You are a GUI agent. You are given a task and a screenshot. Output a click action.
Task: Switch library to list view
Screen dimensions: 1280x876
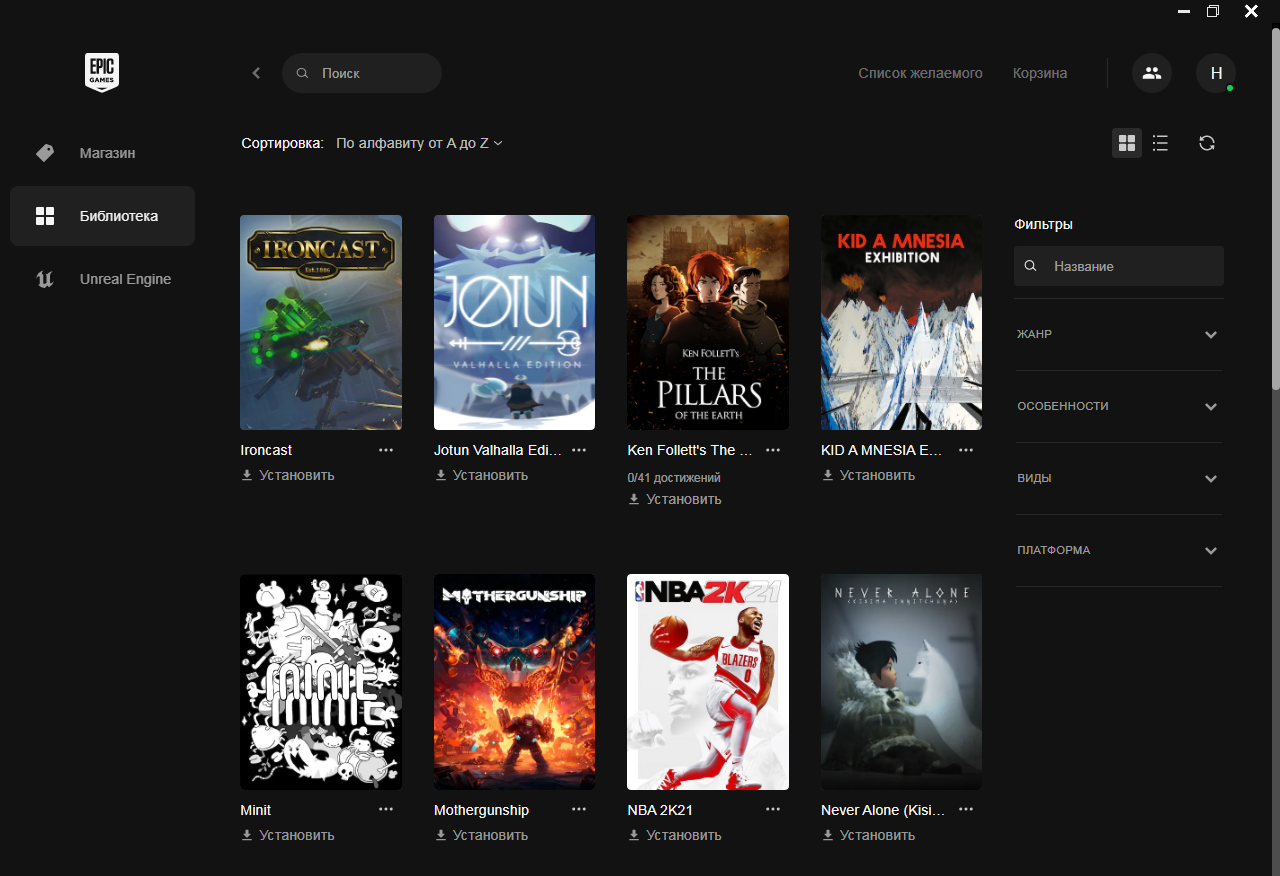coord(1160,143)
